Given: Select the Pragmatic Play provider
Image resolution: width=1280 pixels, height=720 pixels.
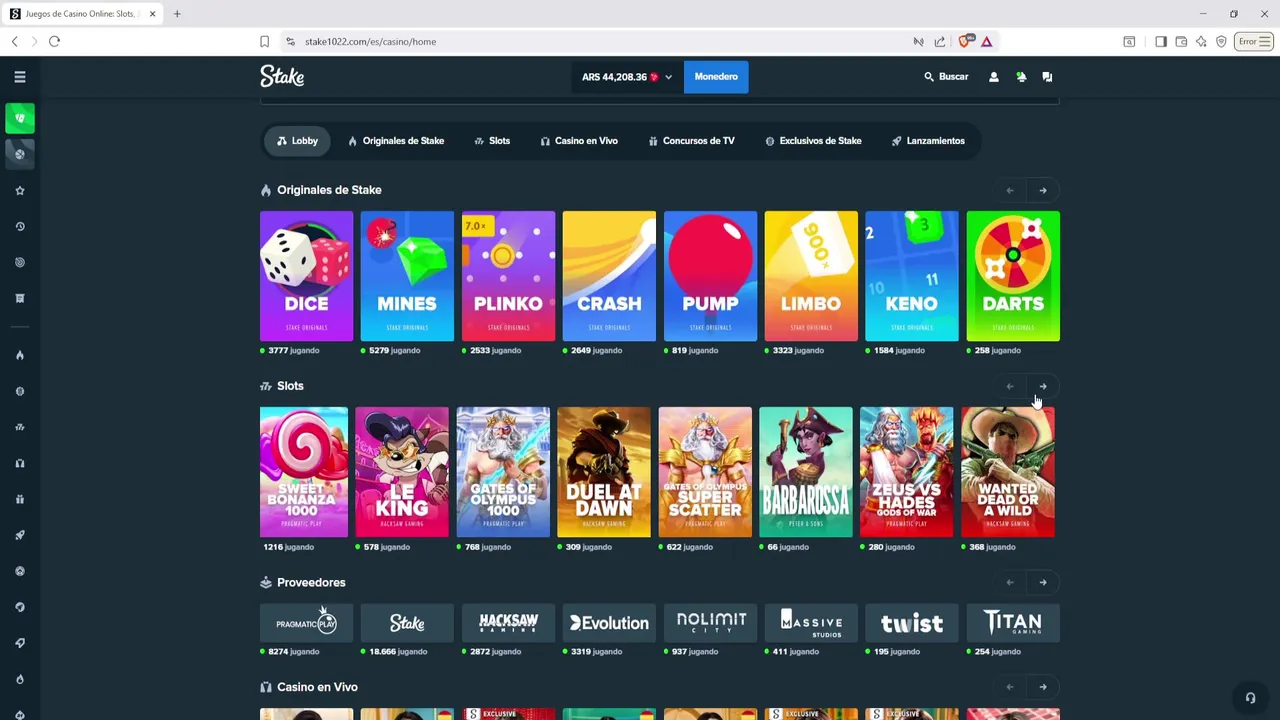Looking at the screenshot, I should click(x=306, y=623).
